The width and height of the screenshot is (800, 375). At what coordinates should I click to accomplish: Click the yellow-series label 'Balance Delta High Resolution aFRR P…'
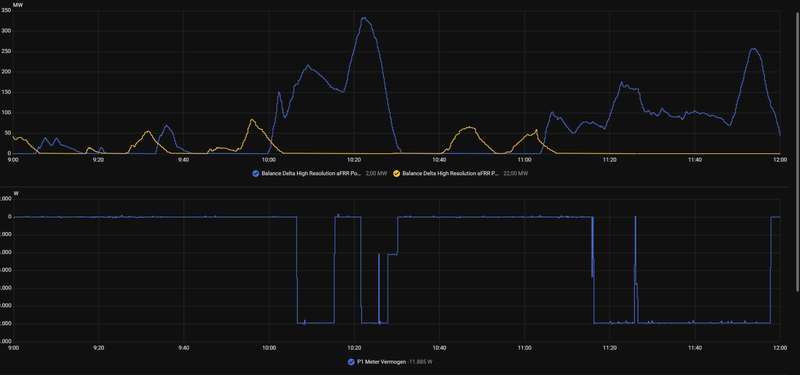tap(452, 173)
